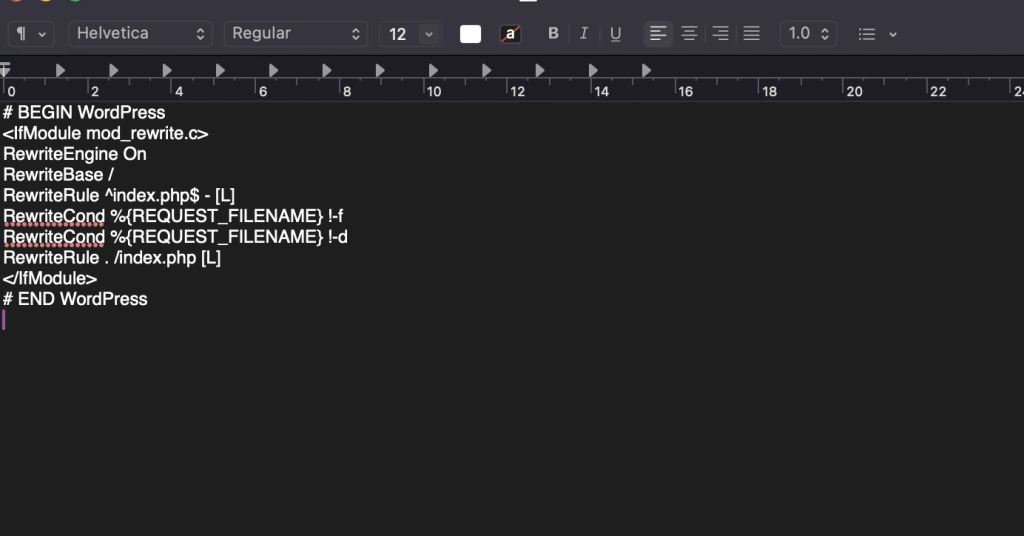Click the RewriteCond line ending with !-d

[175, 237]
